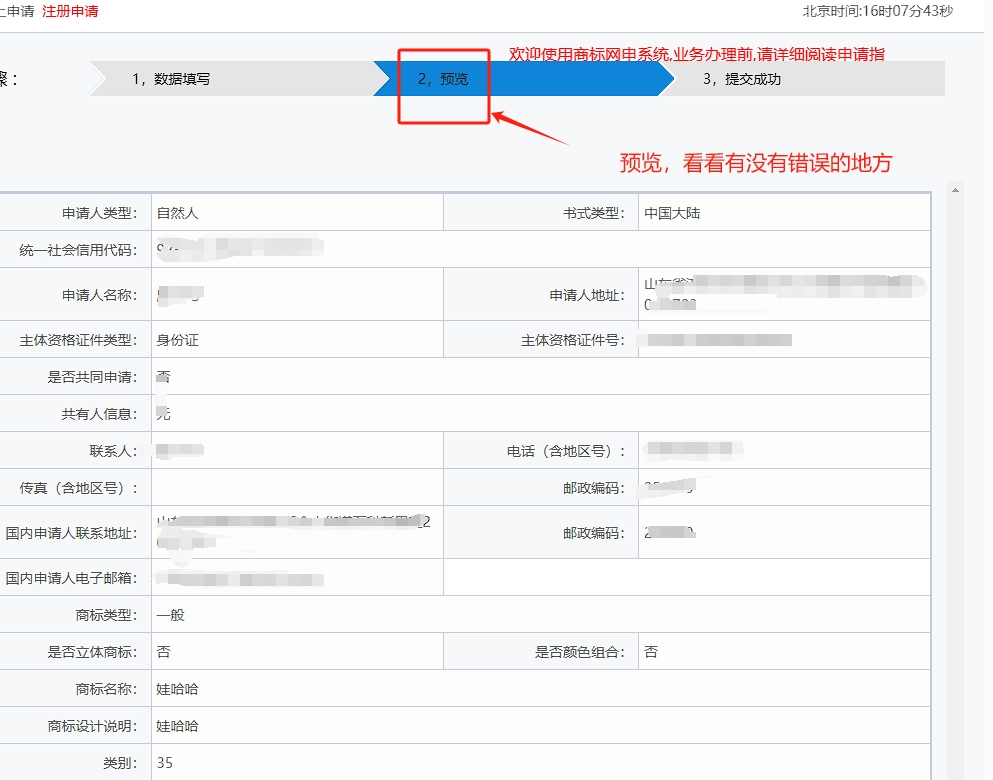Click the 是否颜色组合 value 否
Image resolution: width=993 pixels, height=780 pixels.
click(x=651, y=652)
